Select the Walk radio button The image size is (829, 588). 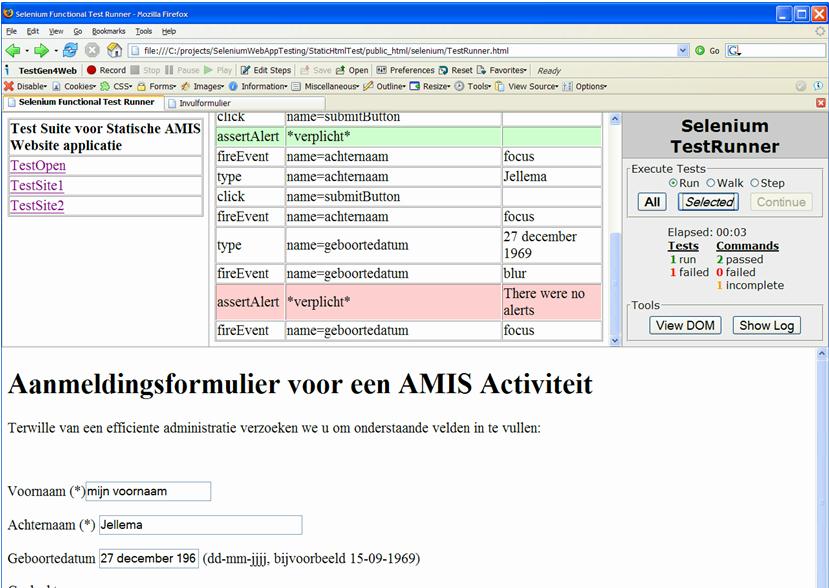[x=711, y=183]
